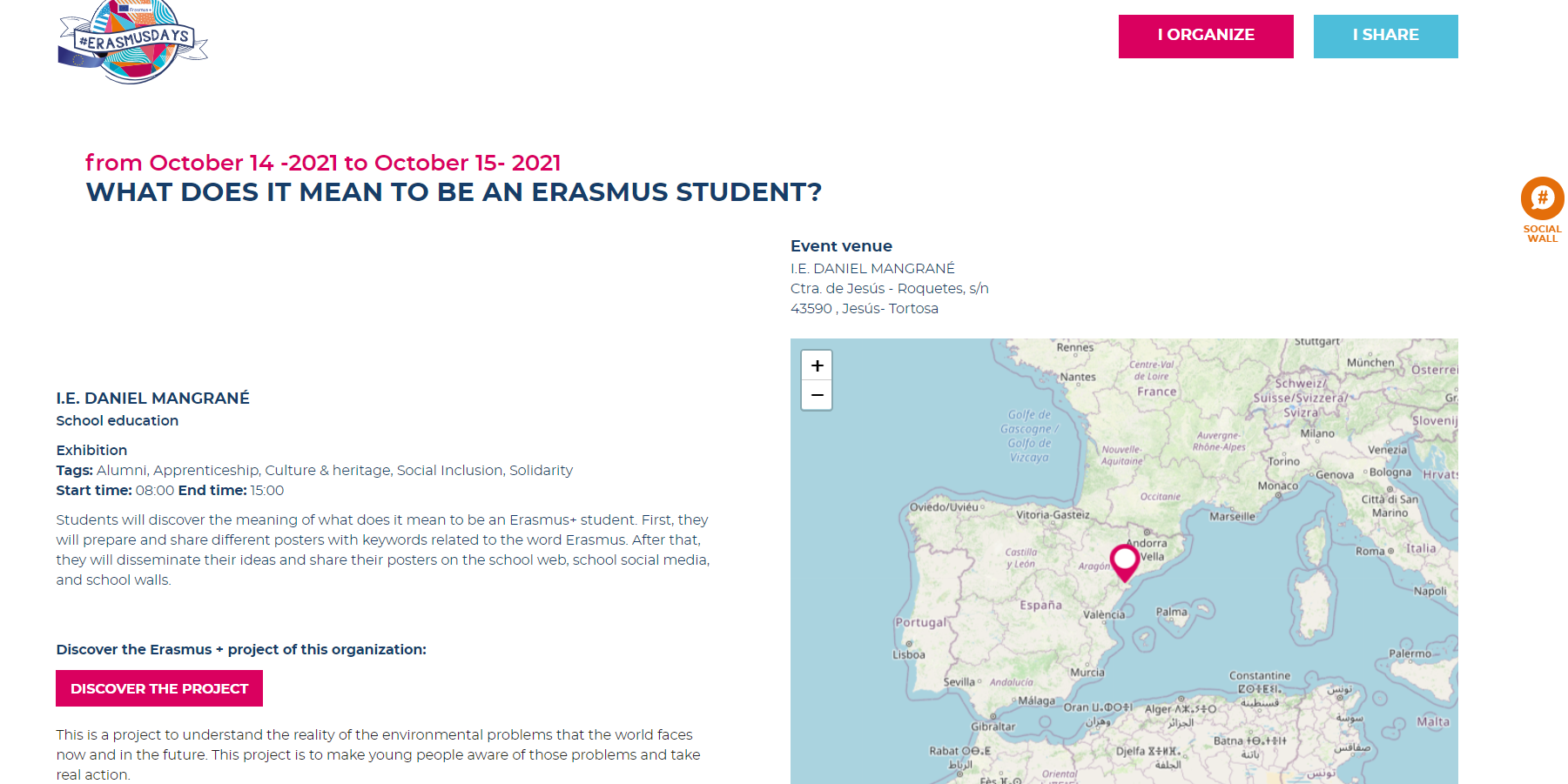The height and width of the screenshot is (784, 1568).
Task: Click the I.E. DANIEL MANGRANÉ organizer heading
Action: [153, 399]
